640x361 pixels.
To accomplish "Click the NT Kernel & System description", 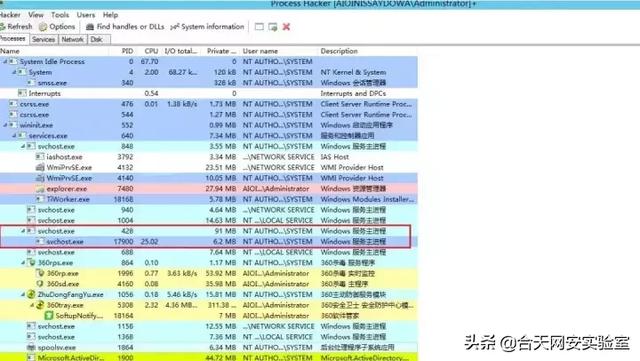I will [353, 72].
